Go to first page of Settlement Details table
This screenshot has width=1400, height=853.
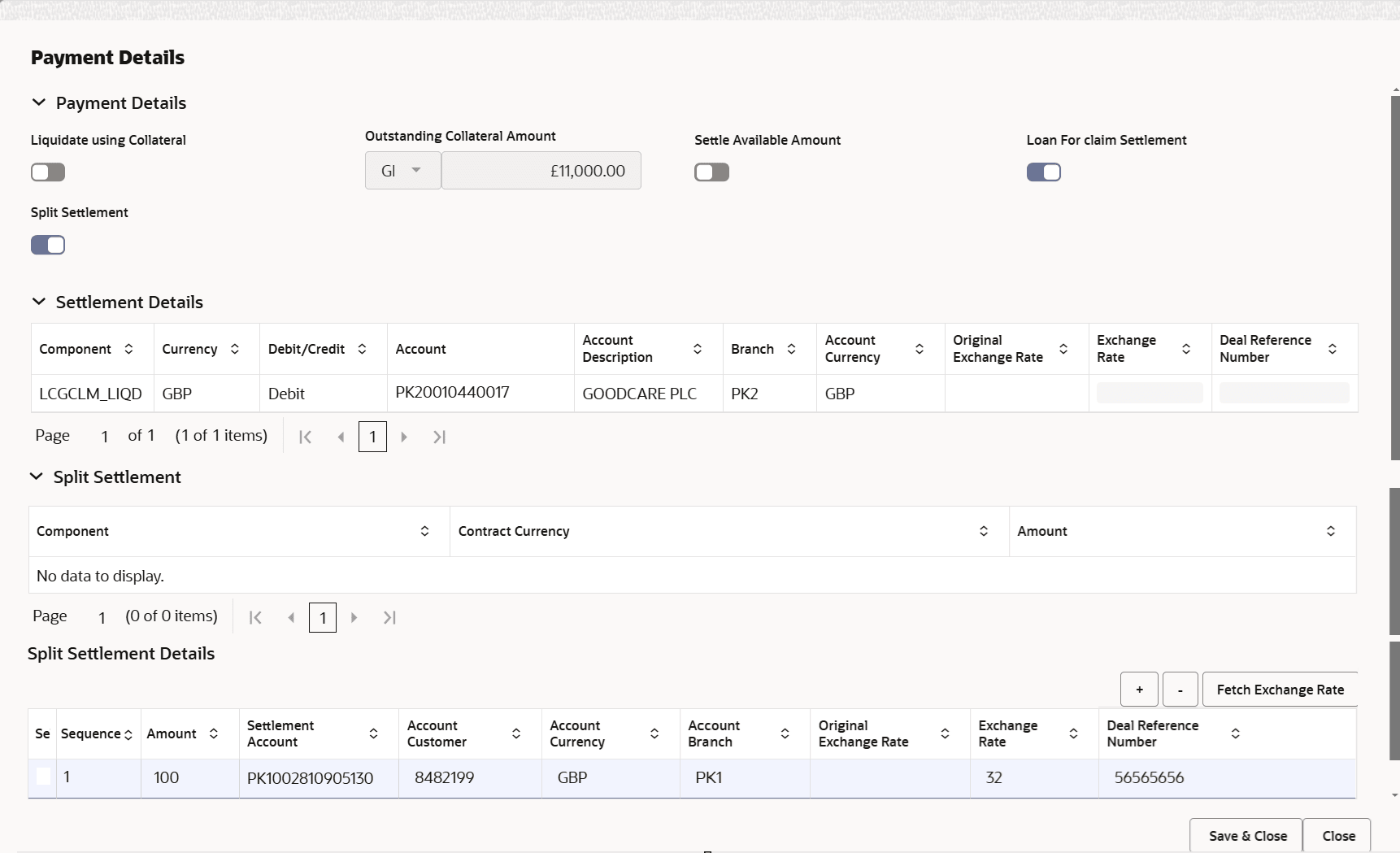pos(306,437)
